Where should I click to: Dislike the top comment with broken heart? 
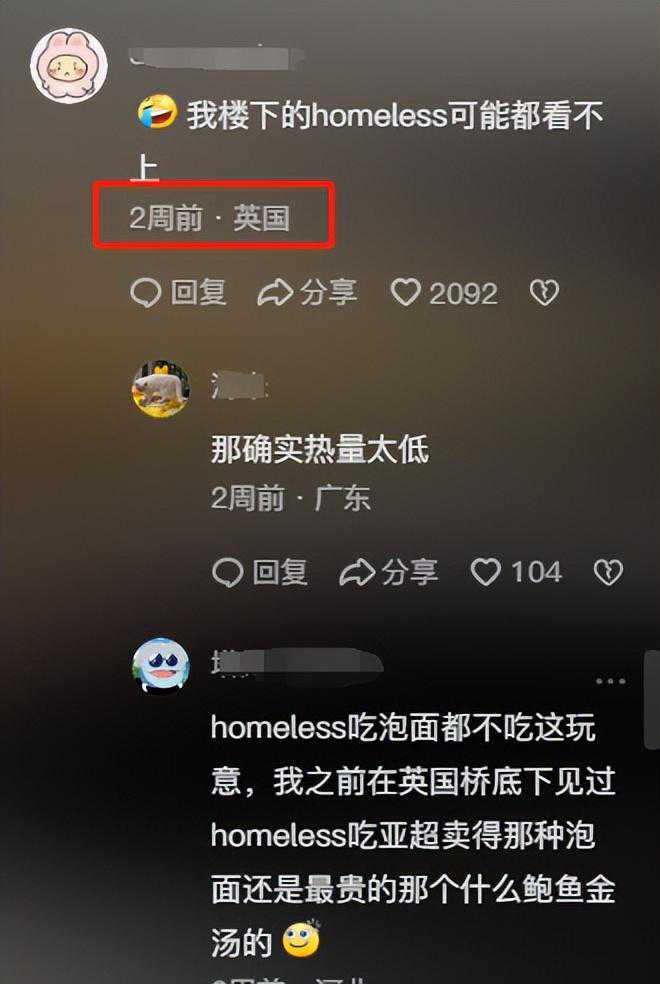(544, 293)
